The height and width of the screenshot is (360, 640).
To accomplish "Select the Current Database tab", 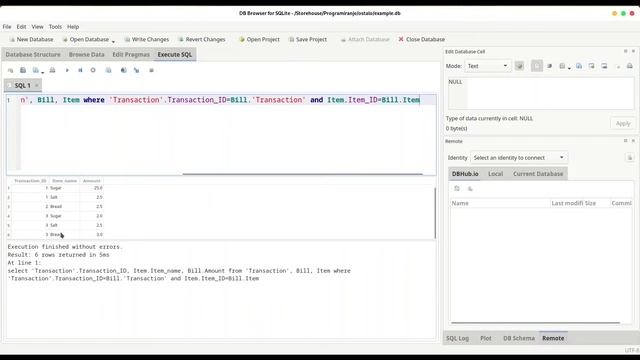I will coord(538,174).
